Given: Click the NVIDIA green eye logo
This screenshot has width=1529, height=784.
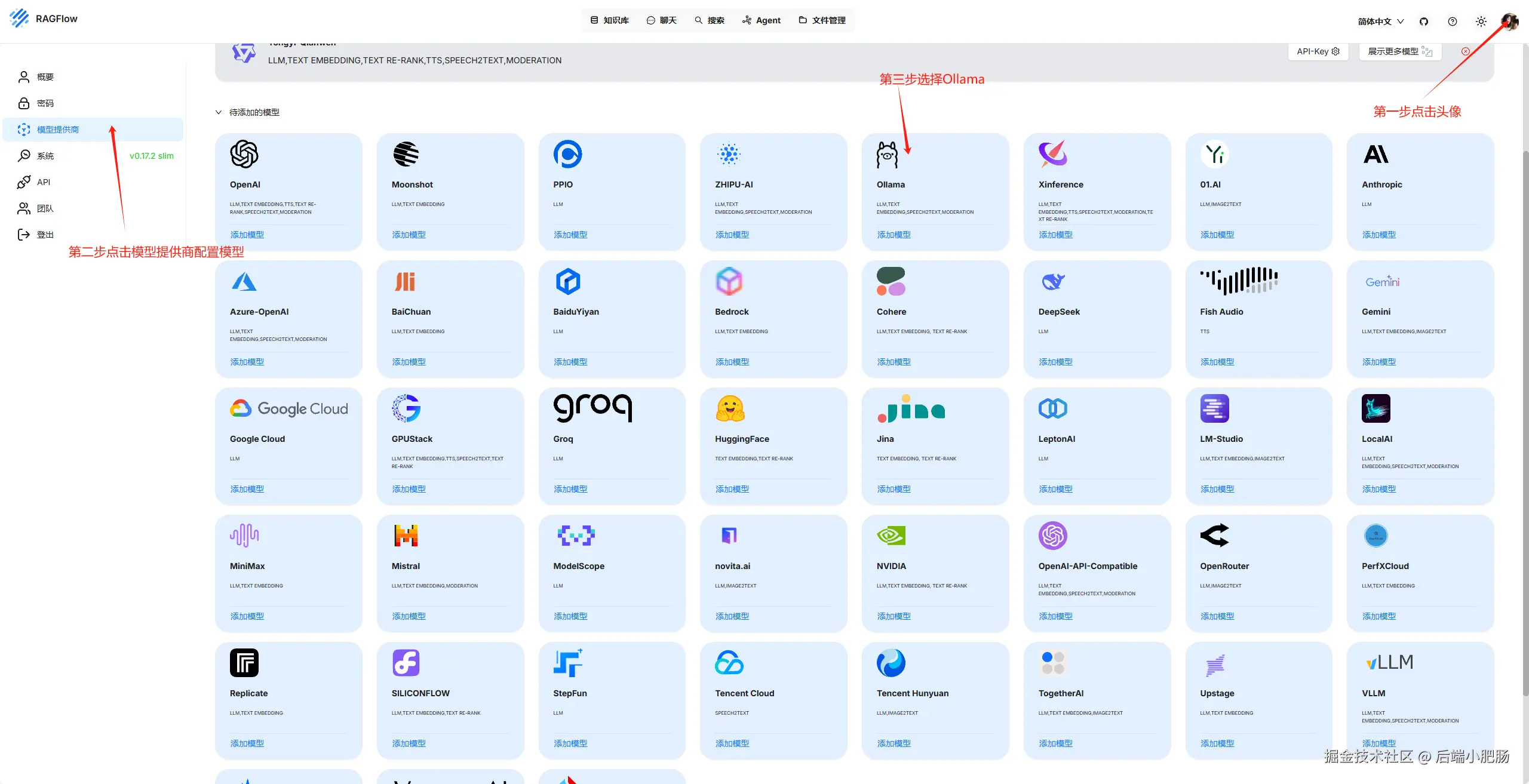Looking at the screenshot, I should click(x=891, y=536).
